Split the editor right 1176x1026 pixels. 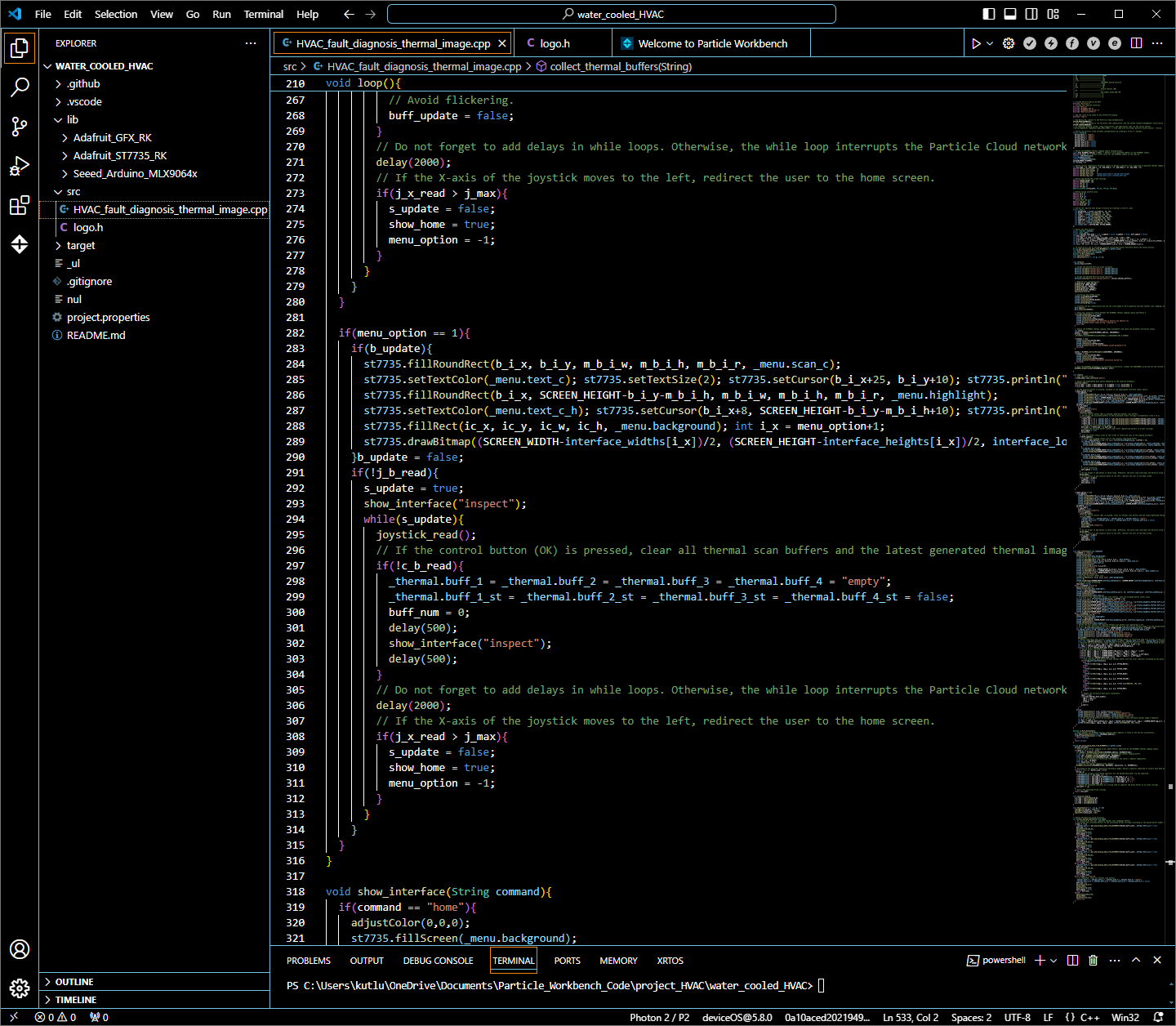pyautogui.click(x=1136, y=43)
